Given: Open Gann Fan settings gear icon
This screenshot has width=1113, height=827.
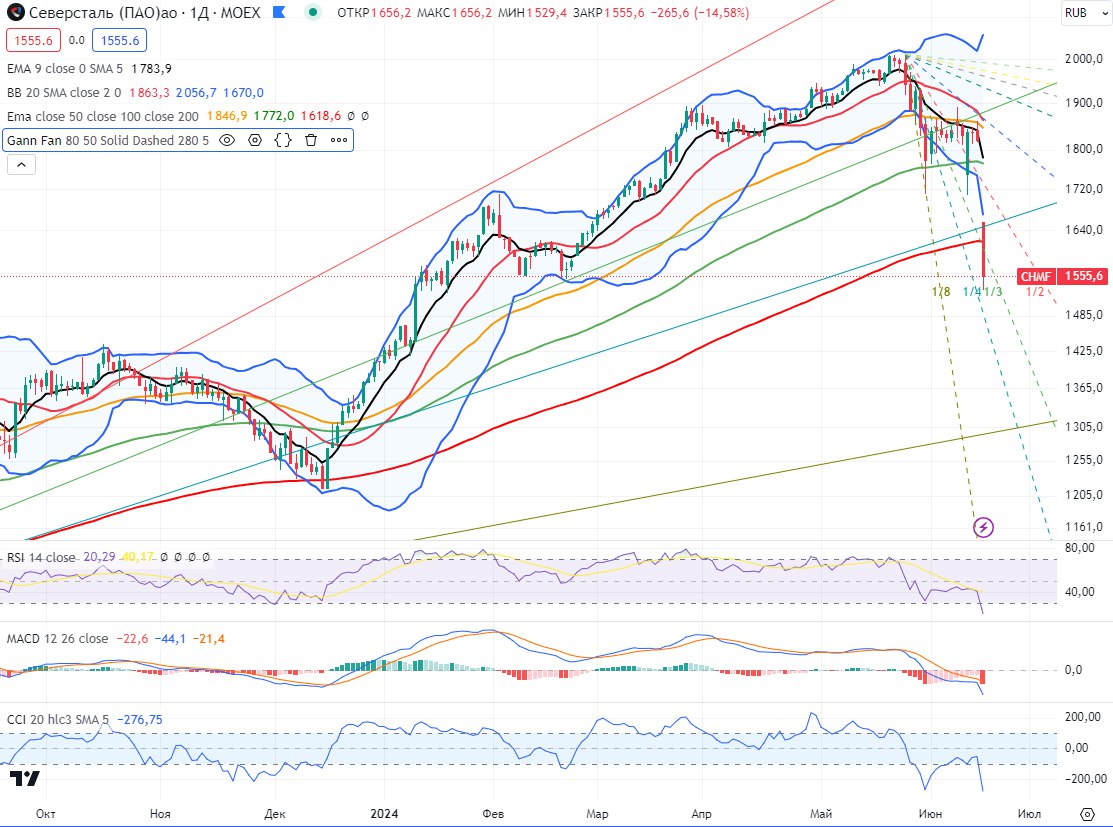Looking at the screenshot, I should (x=255, y=140).
